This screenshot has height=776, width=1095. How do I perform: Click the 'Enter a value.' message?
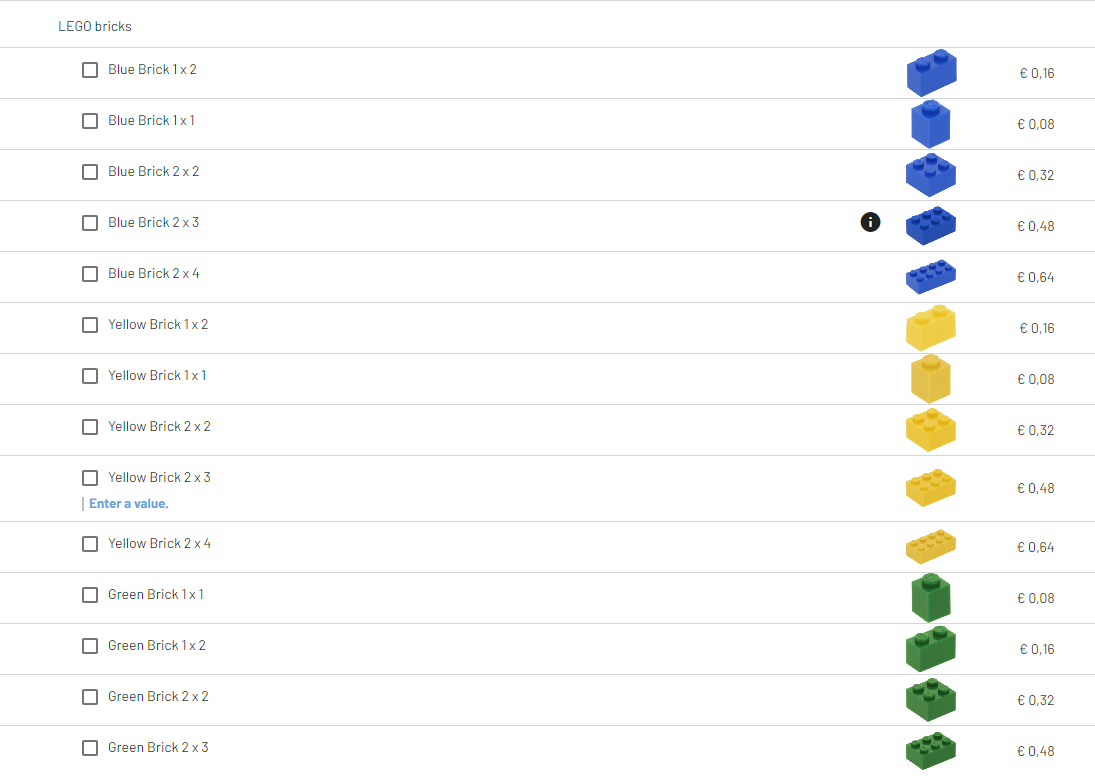click(128, 504)
